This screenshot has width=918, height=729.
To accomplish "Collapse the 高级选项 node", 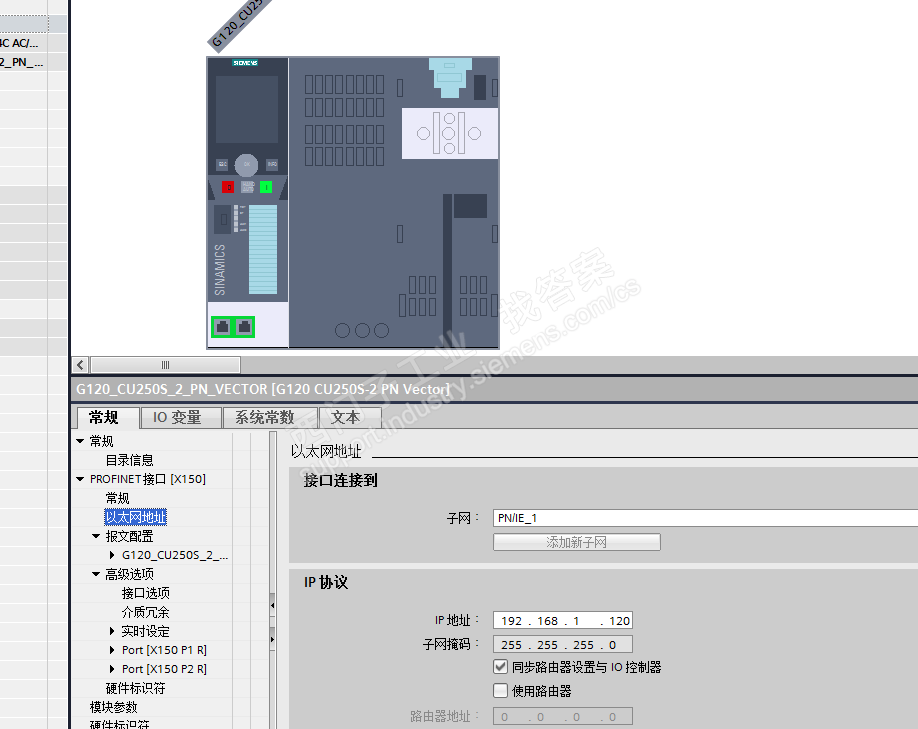I will tap(96, 574).
